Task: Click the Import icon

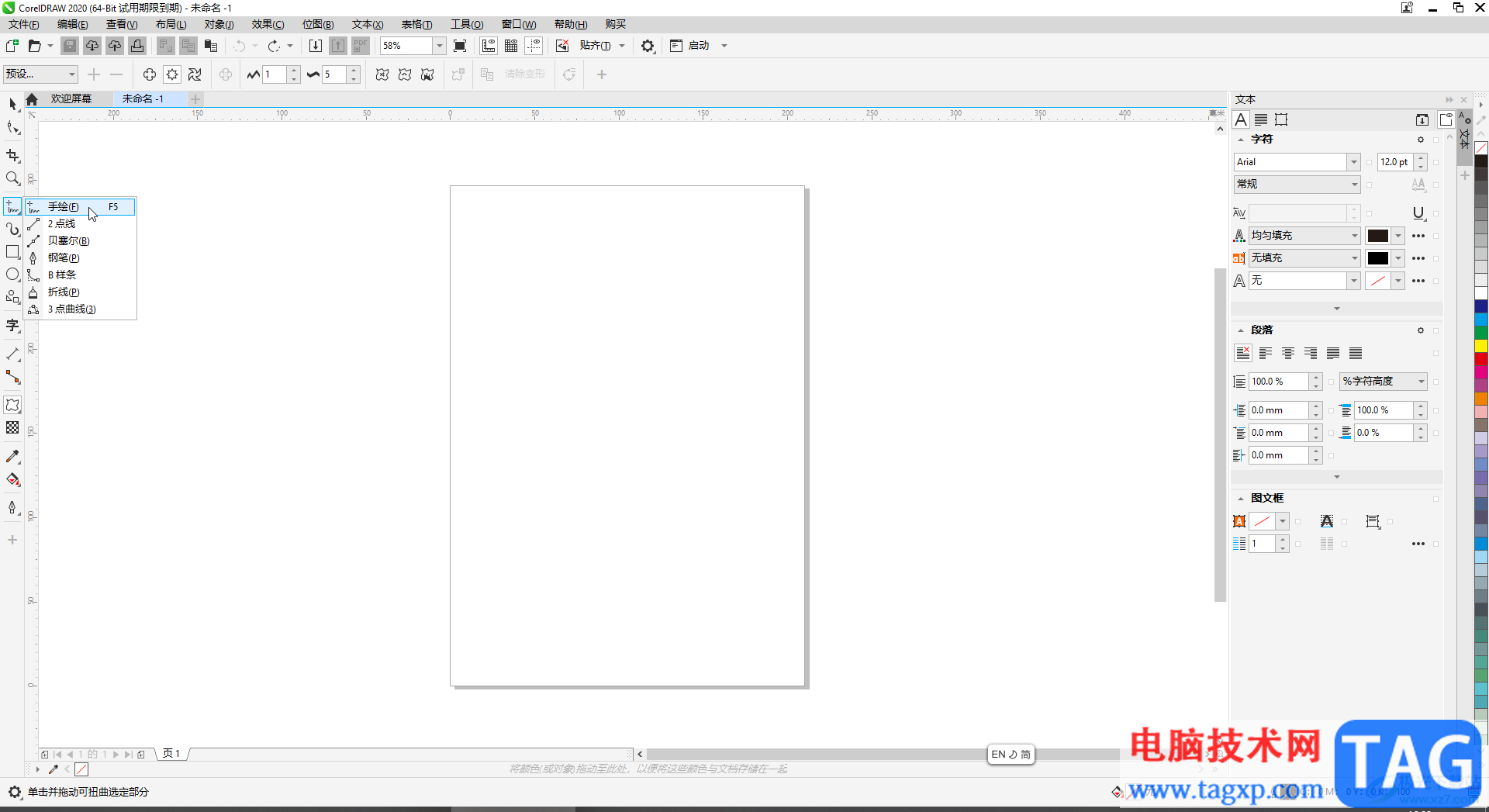Action: coord(316,46)
